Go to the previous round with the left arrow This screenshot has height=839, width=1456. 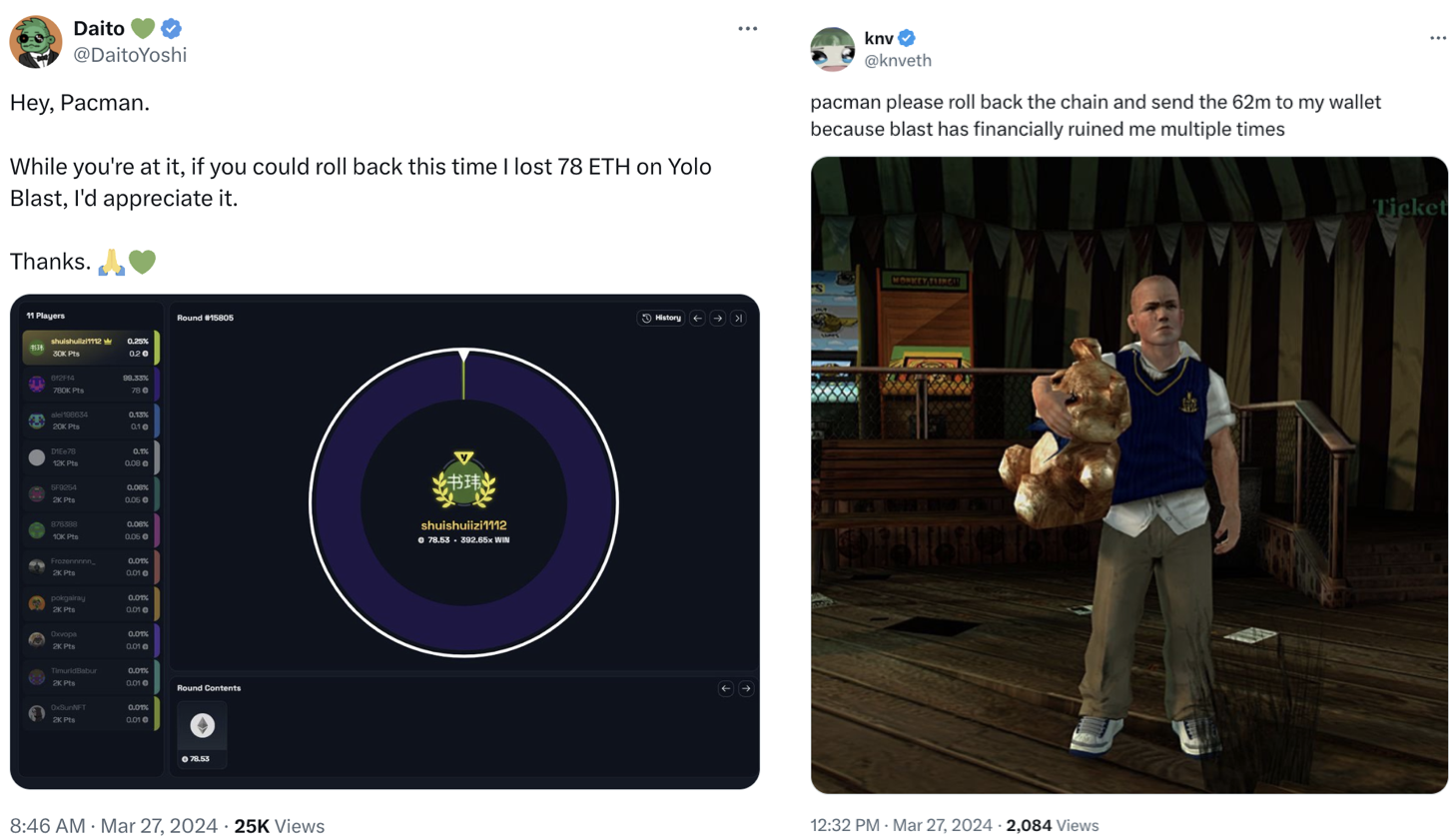pos(697,318)
